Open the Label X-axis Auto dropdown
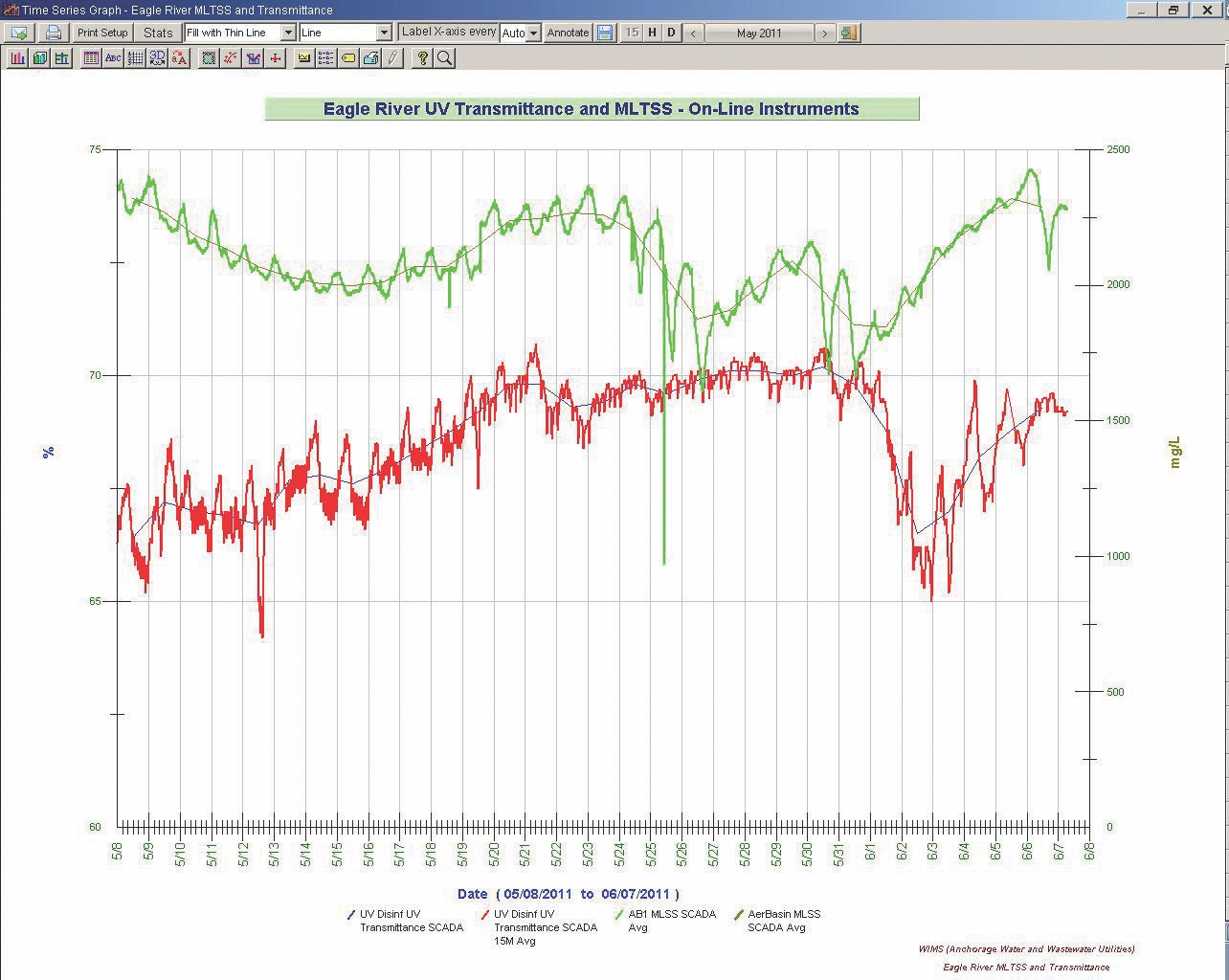The width and height of the screenshot is (1229, 980). [x=533, y=33]
